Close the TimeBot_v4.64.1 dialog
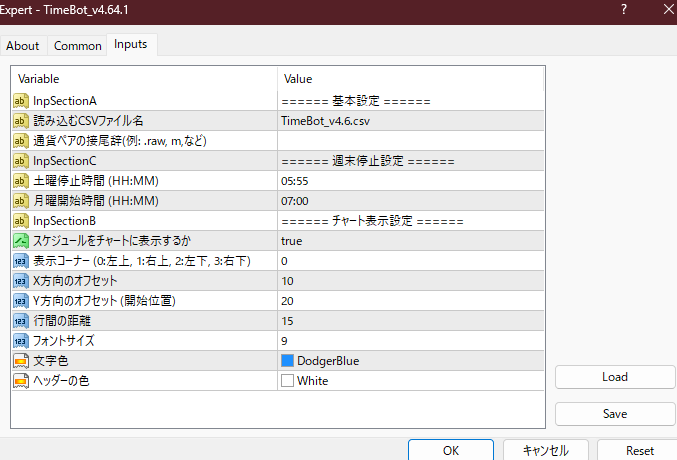Screen dimensions: 677x460 (x=668, y=10)
